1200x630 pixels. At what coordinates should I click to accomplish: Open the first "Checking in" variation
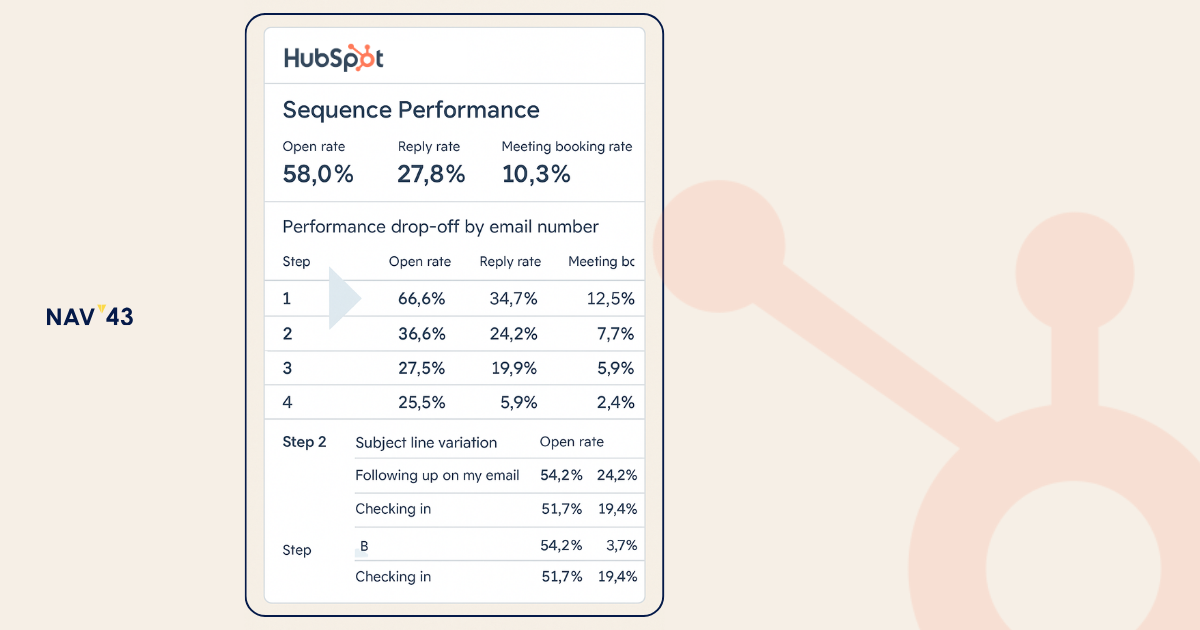393,509
